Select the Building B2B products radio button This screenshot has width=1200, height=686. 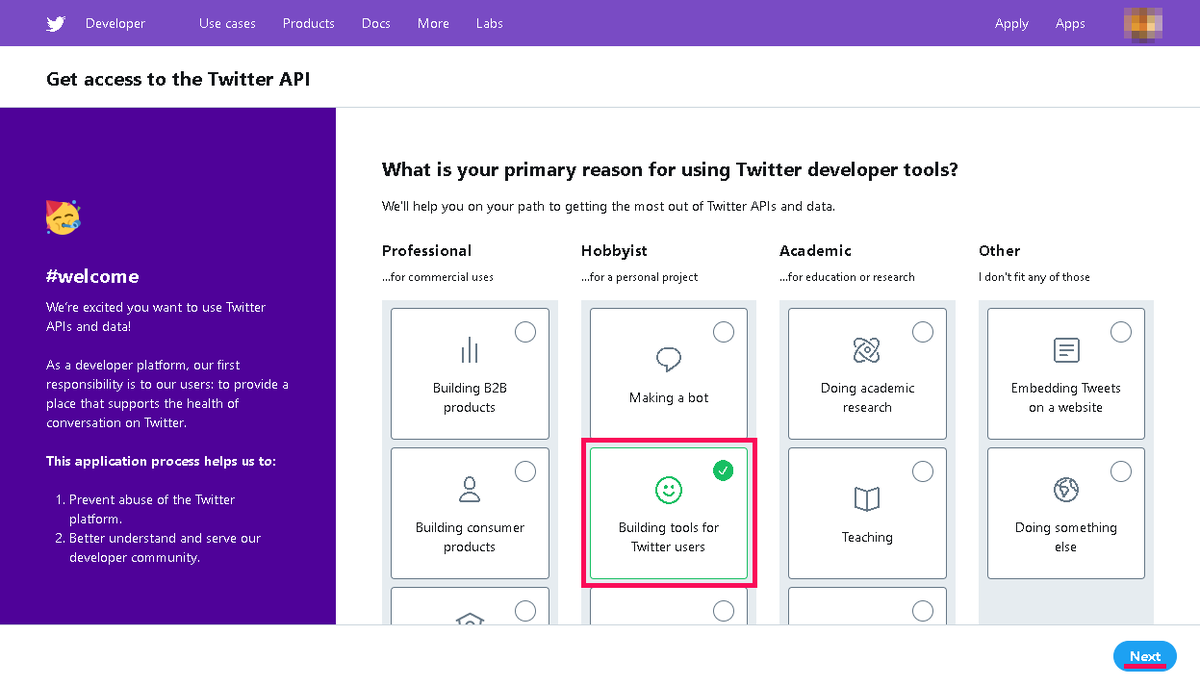(525, 332)
